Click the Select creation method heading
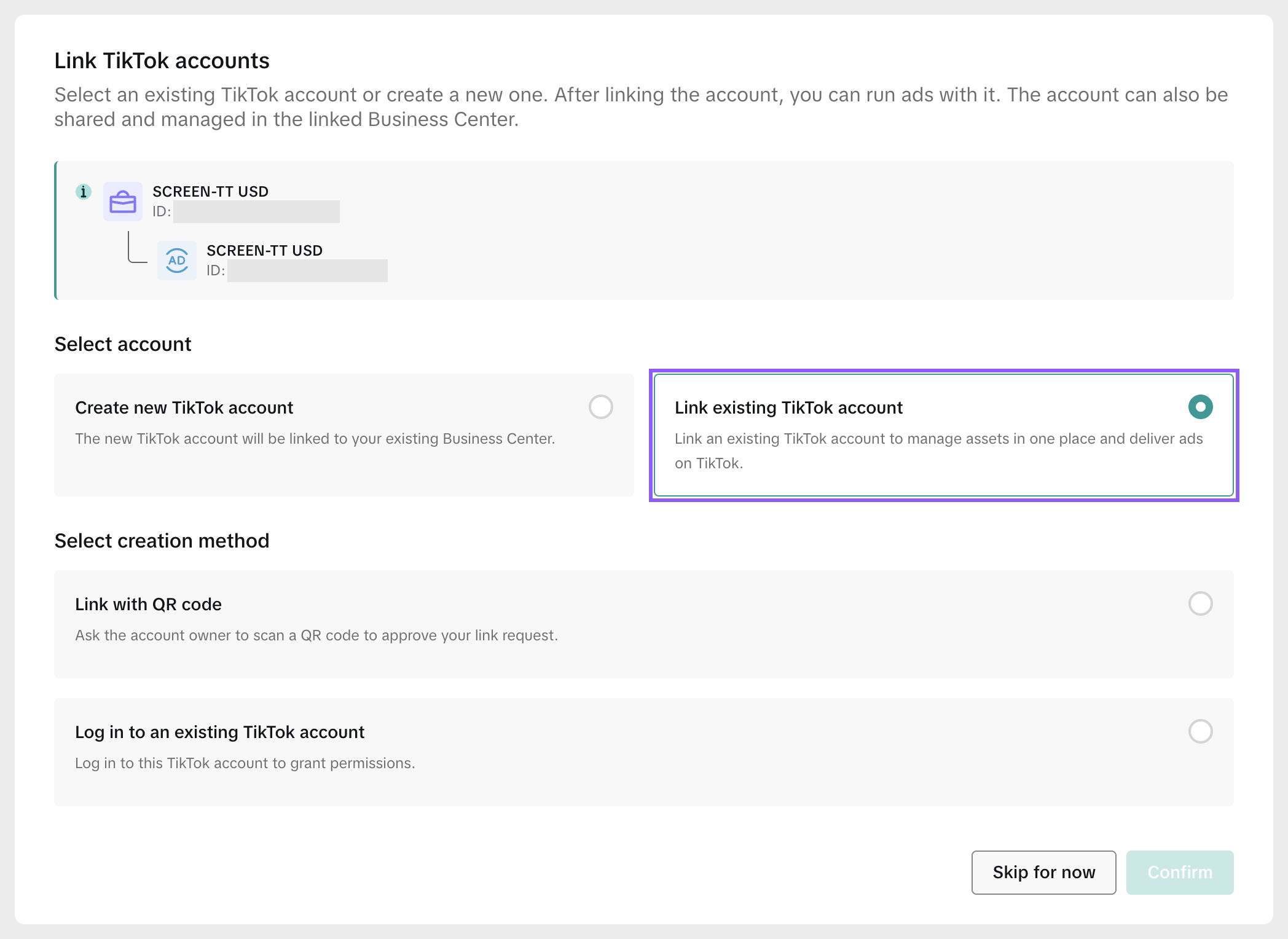This screenshot has width=1288, height=939. 162,541
